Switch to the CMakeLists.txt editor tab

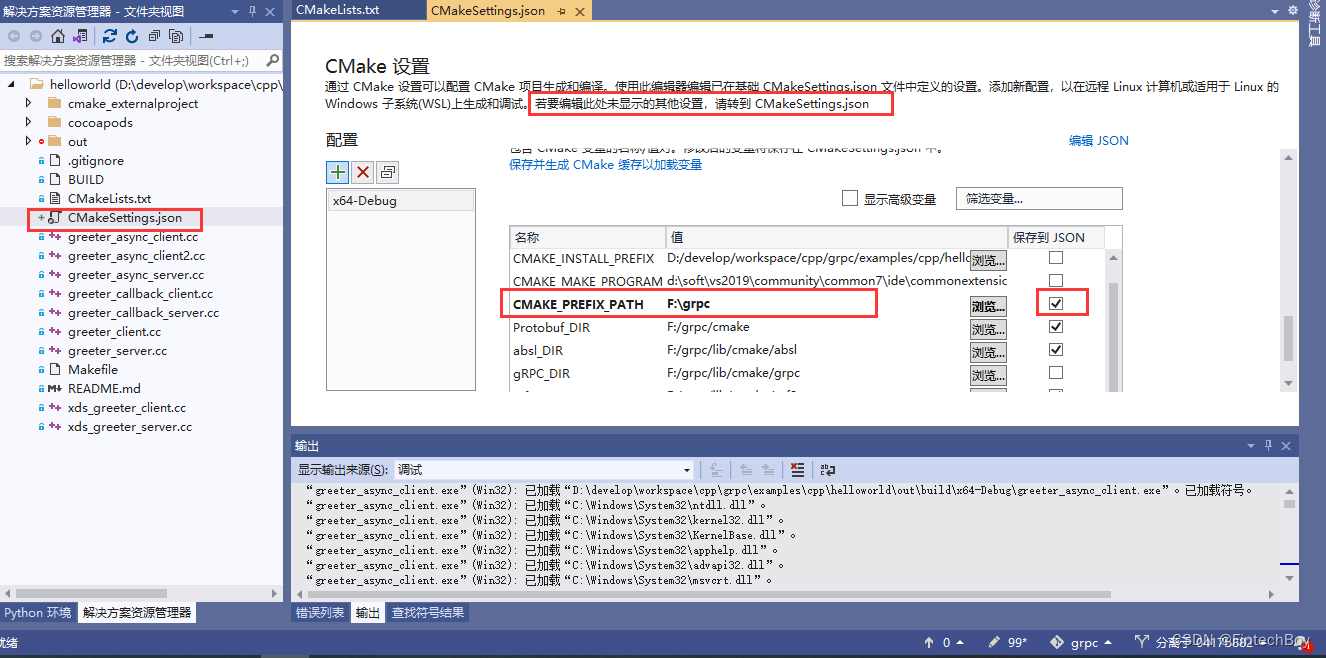pos(337,10)
